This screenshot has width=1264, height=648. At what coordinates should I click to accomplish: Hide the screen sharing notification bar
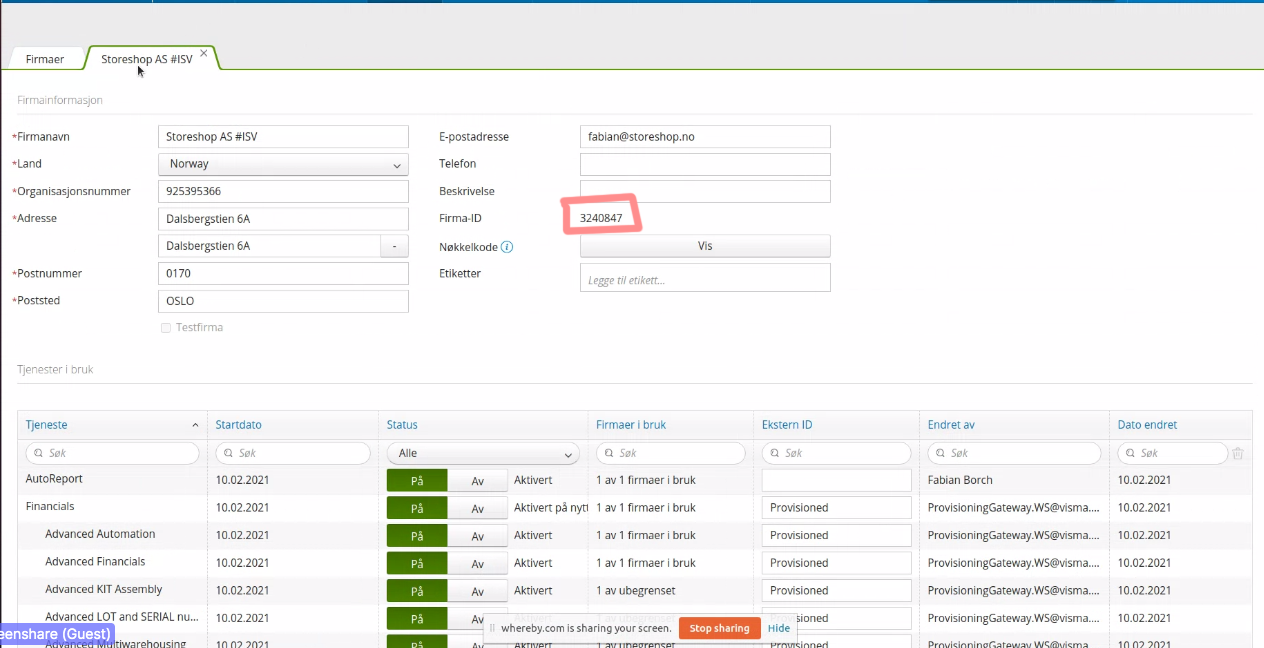[x=778, y=628]
